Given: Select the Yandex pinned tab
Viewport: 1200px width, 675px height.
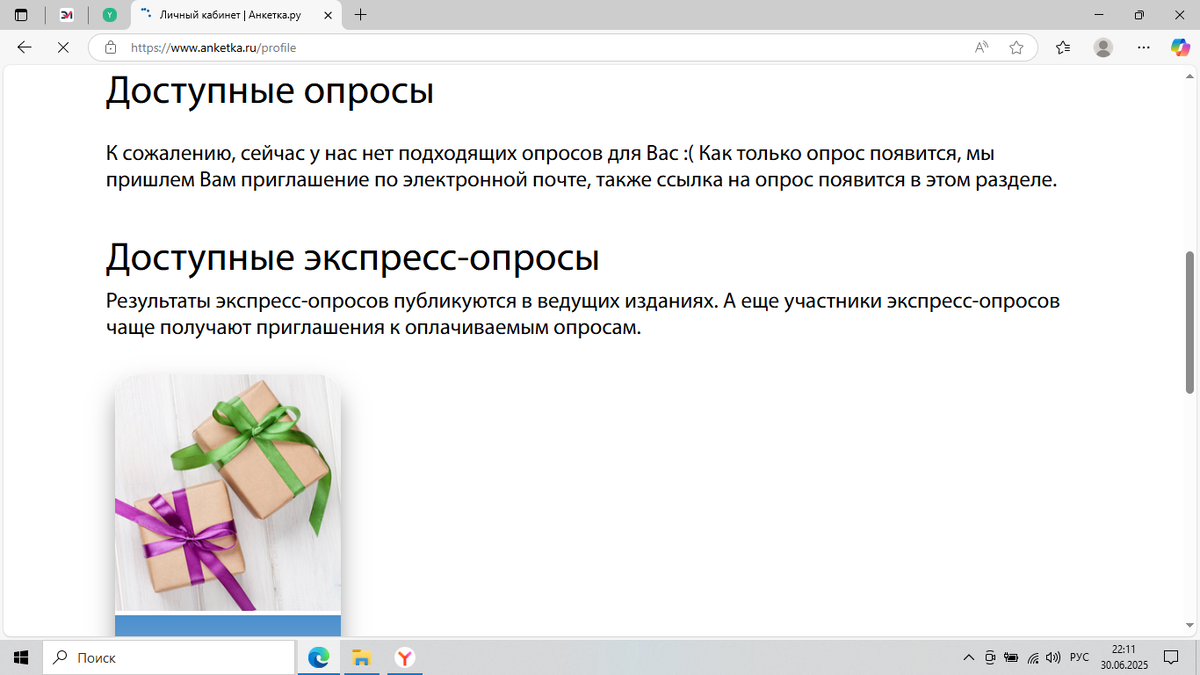Looking at the screenshot, I should tap(110, 15).
